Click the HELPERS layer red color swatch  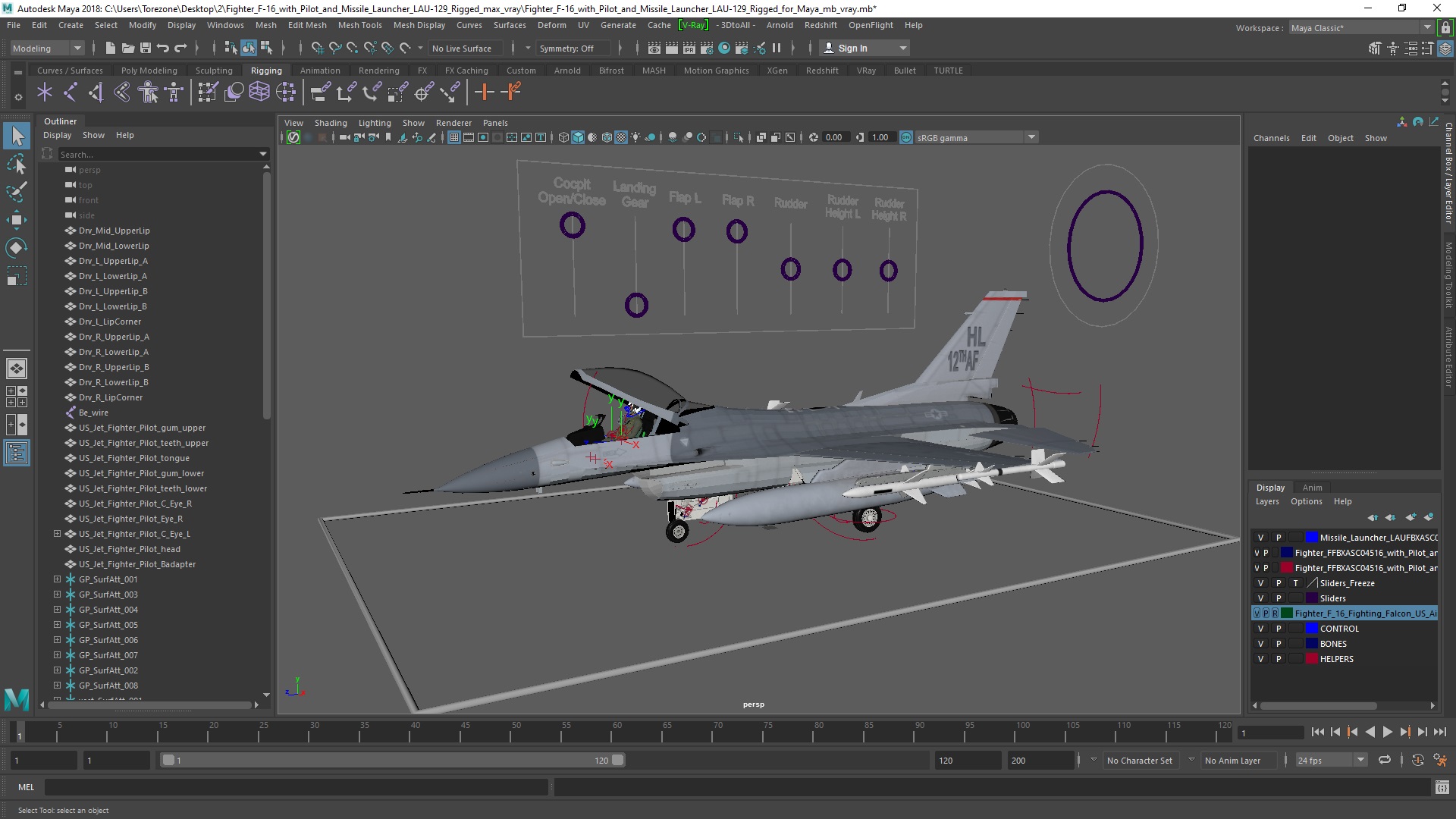coord(1311,659)
